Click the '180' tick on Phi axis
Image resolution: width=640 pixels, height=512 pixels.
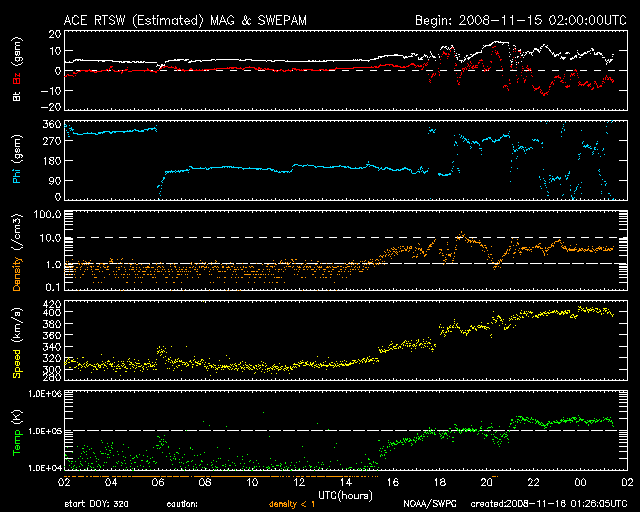pos(52,161)
